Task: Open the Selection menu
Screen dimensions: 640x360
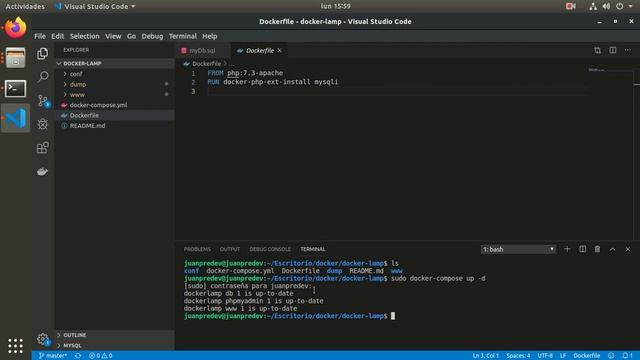Action: [84, 36]
